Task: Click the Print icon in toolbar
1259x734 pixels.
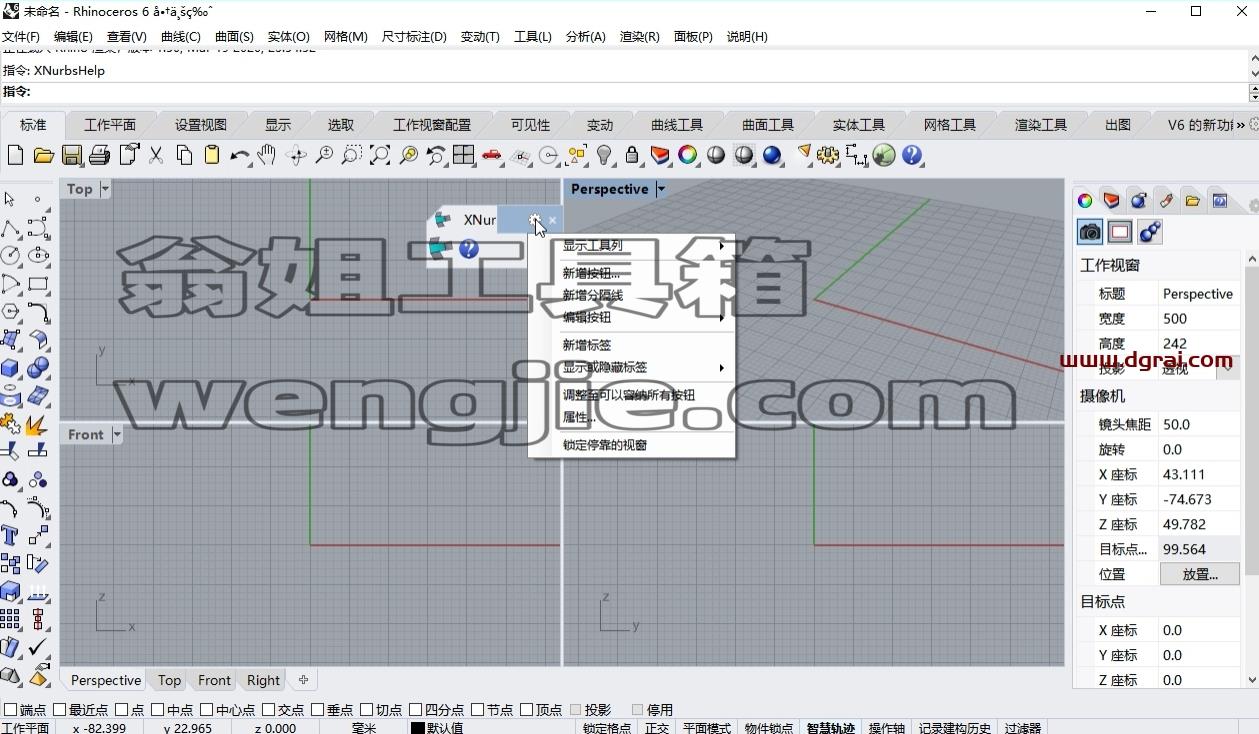Action: point(99,155)
